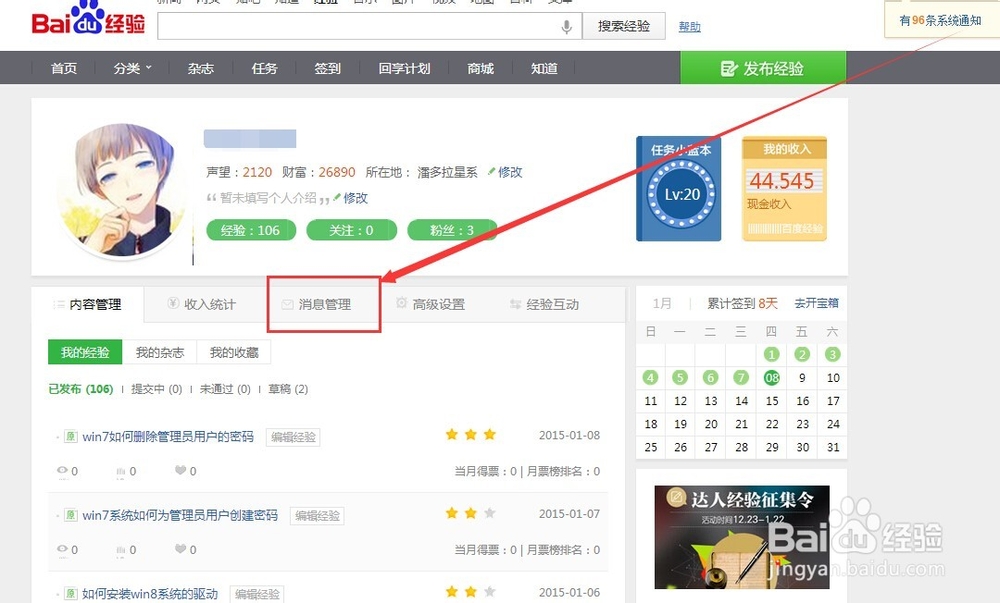Select 我的杂志 sub-tab
The width and height of the screenshot is (1000, 603).
coord(159,352)
